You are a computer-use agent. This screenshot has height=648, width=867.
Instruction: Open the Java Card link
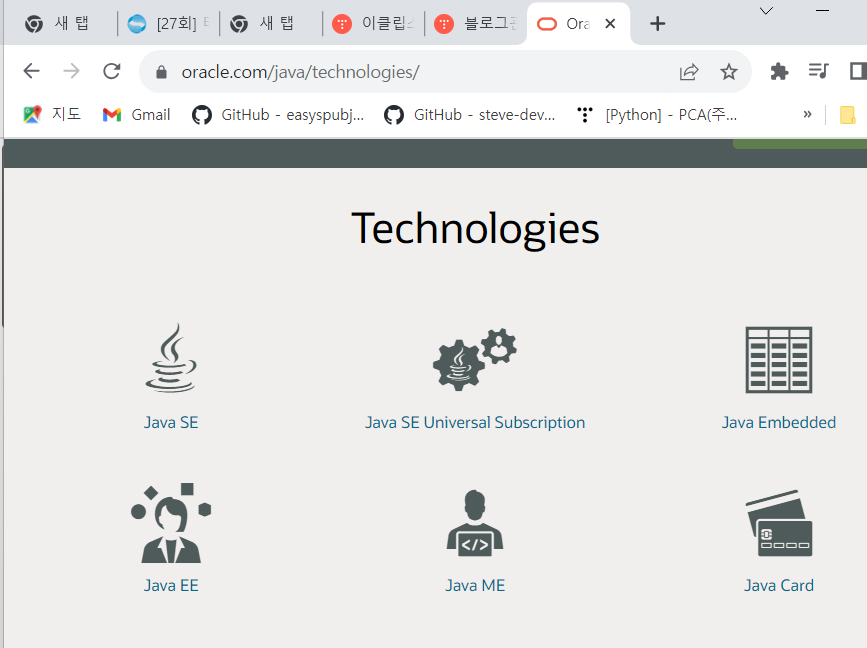tap(779, 586)
